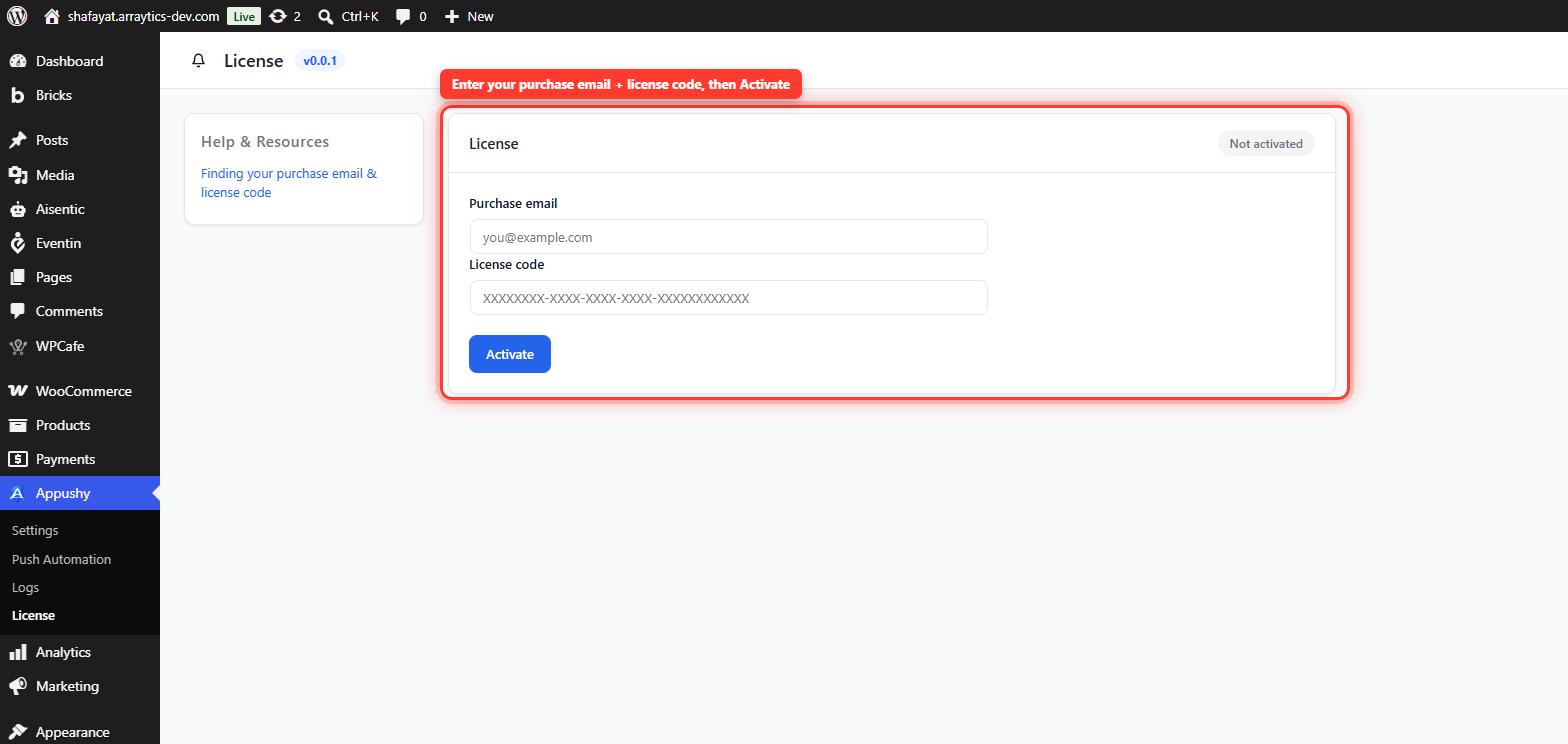Click the Appearance brush icon
Viewport: 1568px width, 744px height.
point(18,732)
